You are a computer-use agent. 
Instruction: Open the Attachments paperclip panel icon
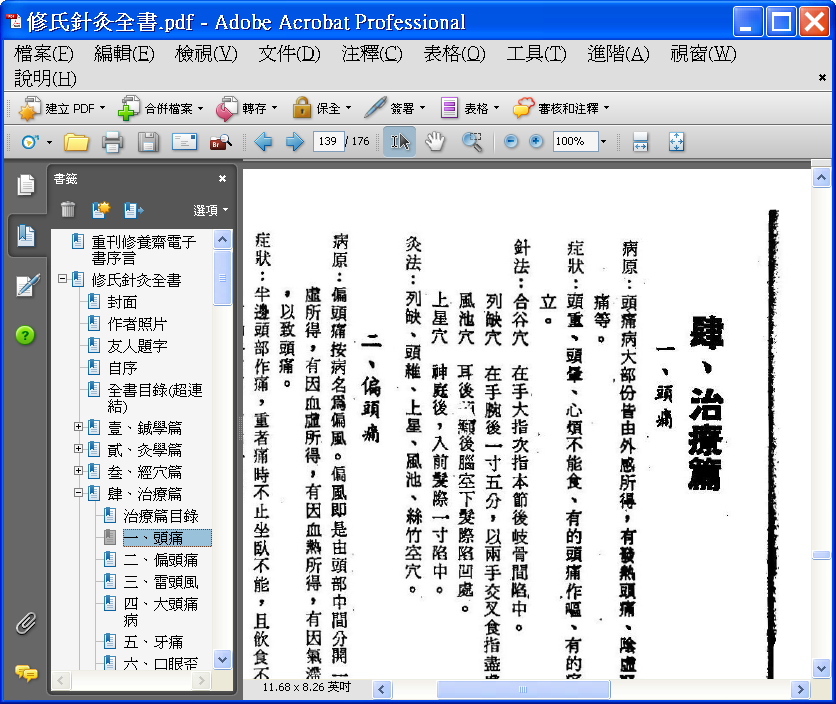(x=26, y=623)
